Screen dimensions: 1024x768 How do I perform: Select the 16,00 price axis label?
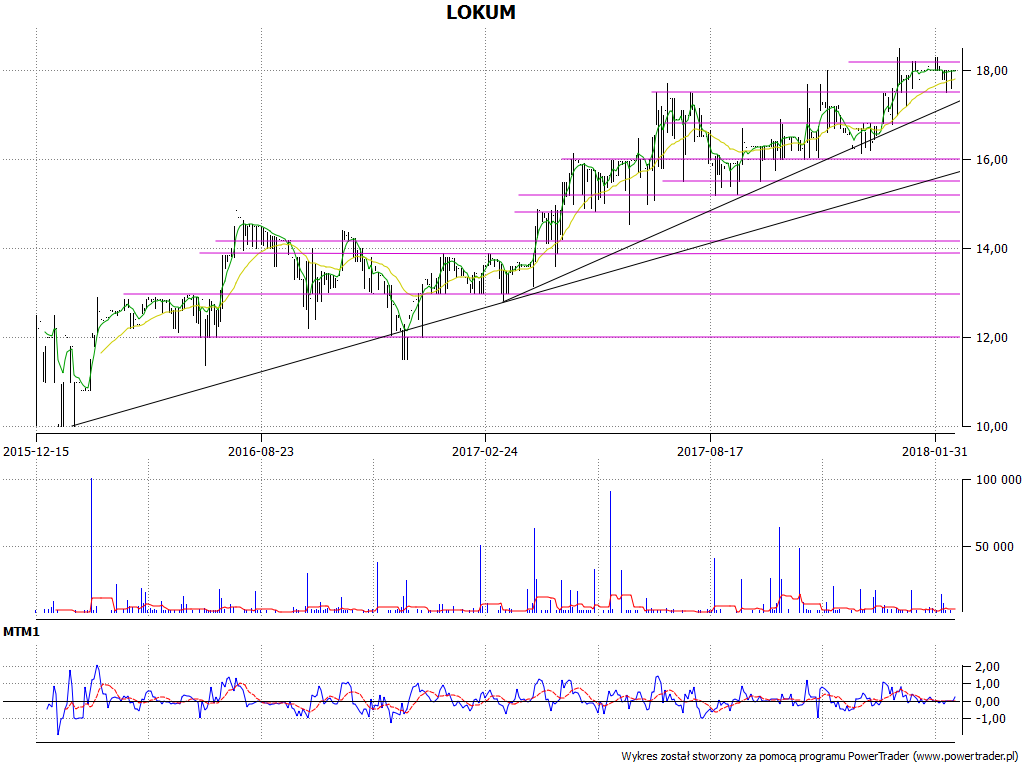coord(991,160)
